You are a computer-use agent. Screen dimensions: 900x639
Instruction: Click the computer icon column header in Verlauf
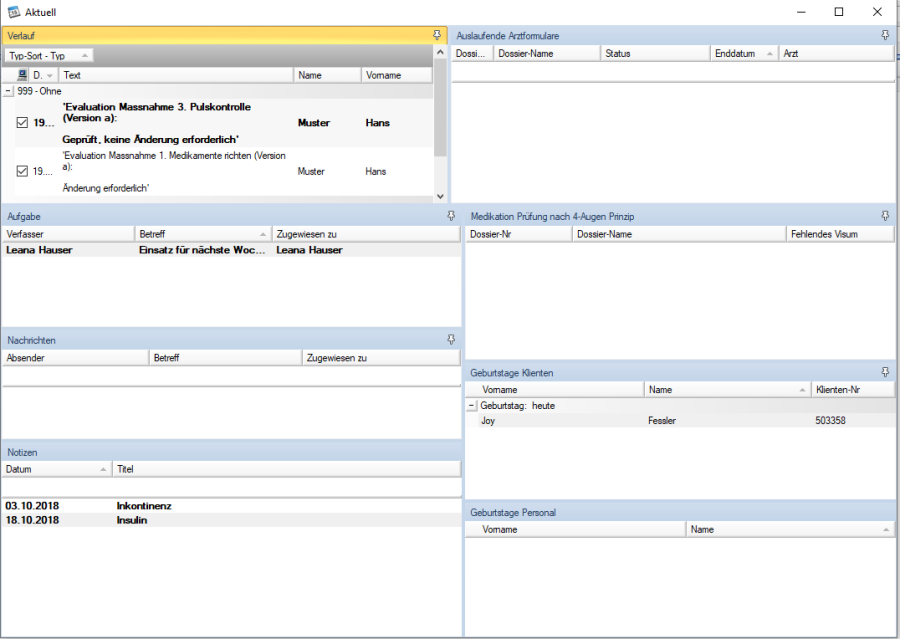tap(22, 75)
